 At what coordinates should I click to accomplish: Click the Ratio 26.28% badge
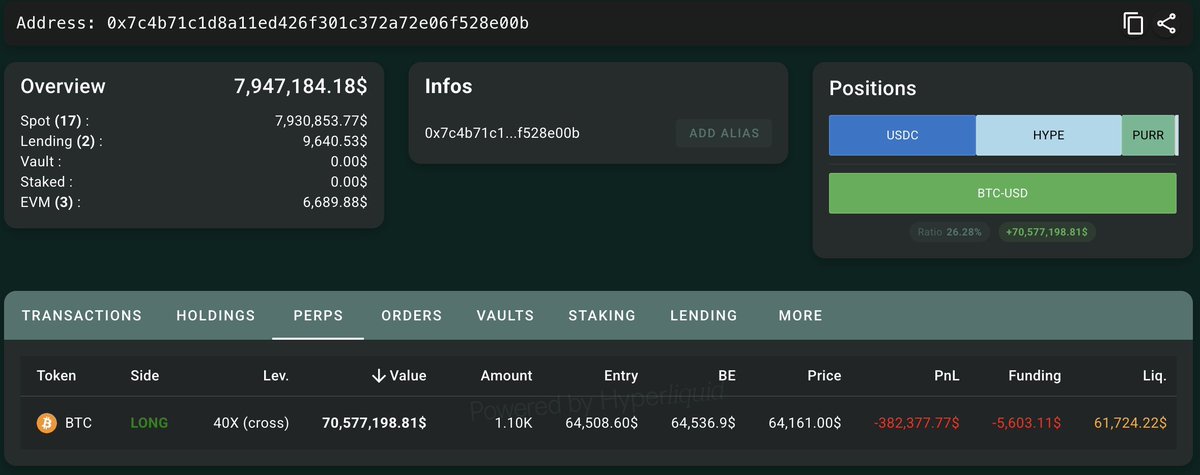pos(951,232)
